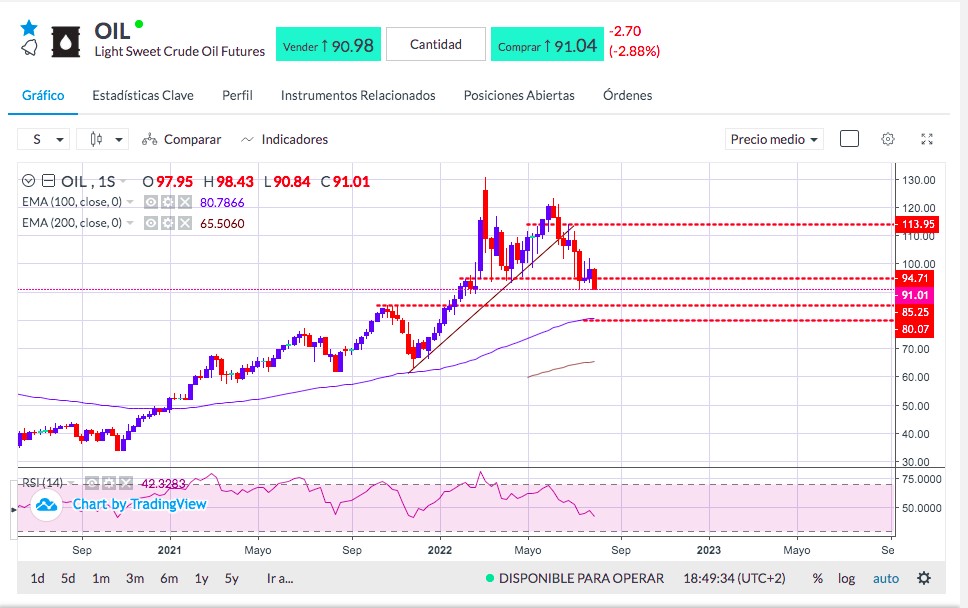Click the Vender 90.98 button
Screen dimensions: 968x608
tap(328, 44)
